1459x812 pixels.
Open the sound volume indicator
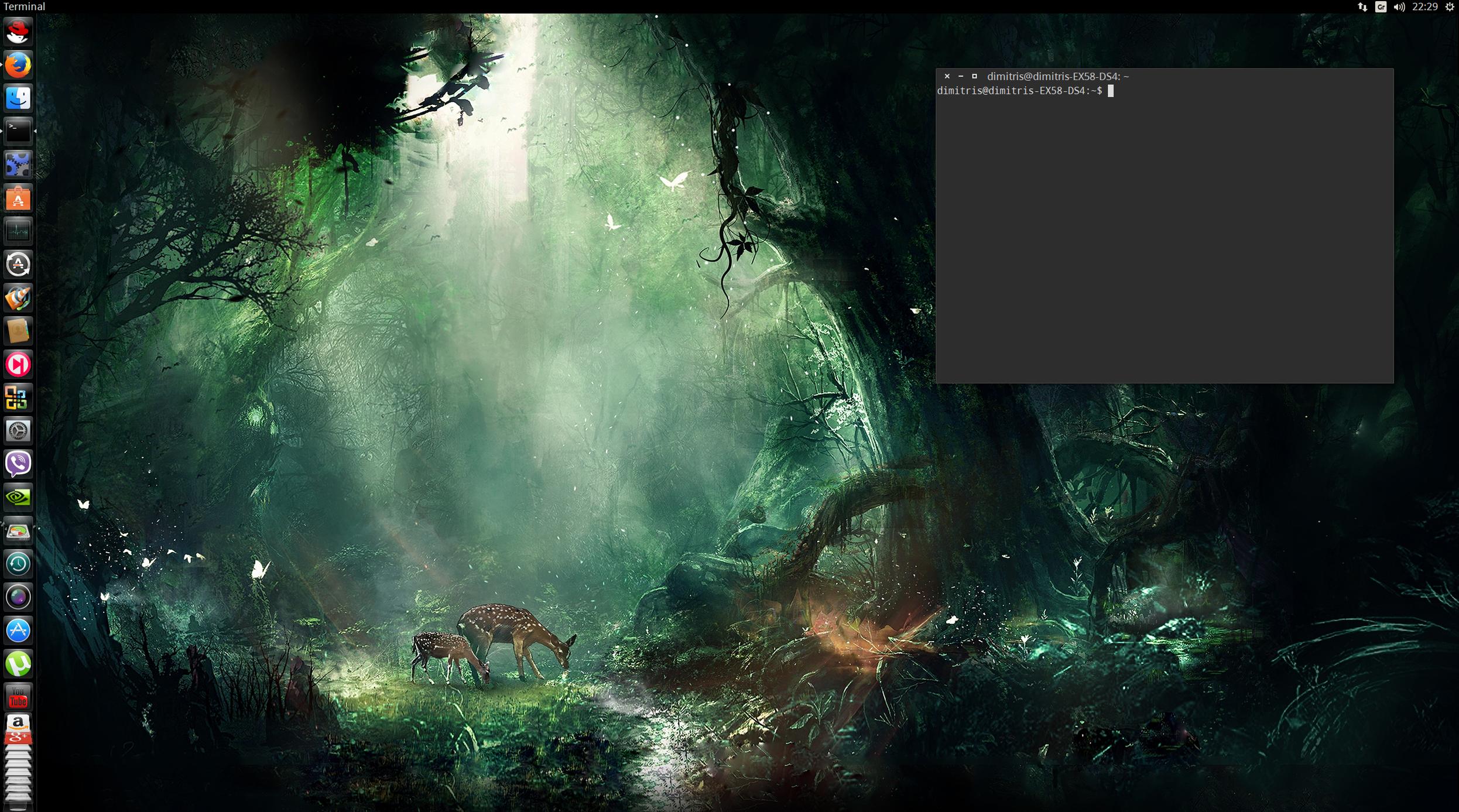pos(1399,7)
